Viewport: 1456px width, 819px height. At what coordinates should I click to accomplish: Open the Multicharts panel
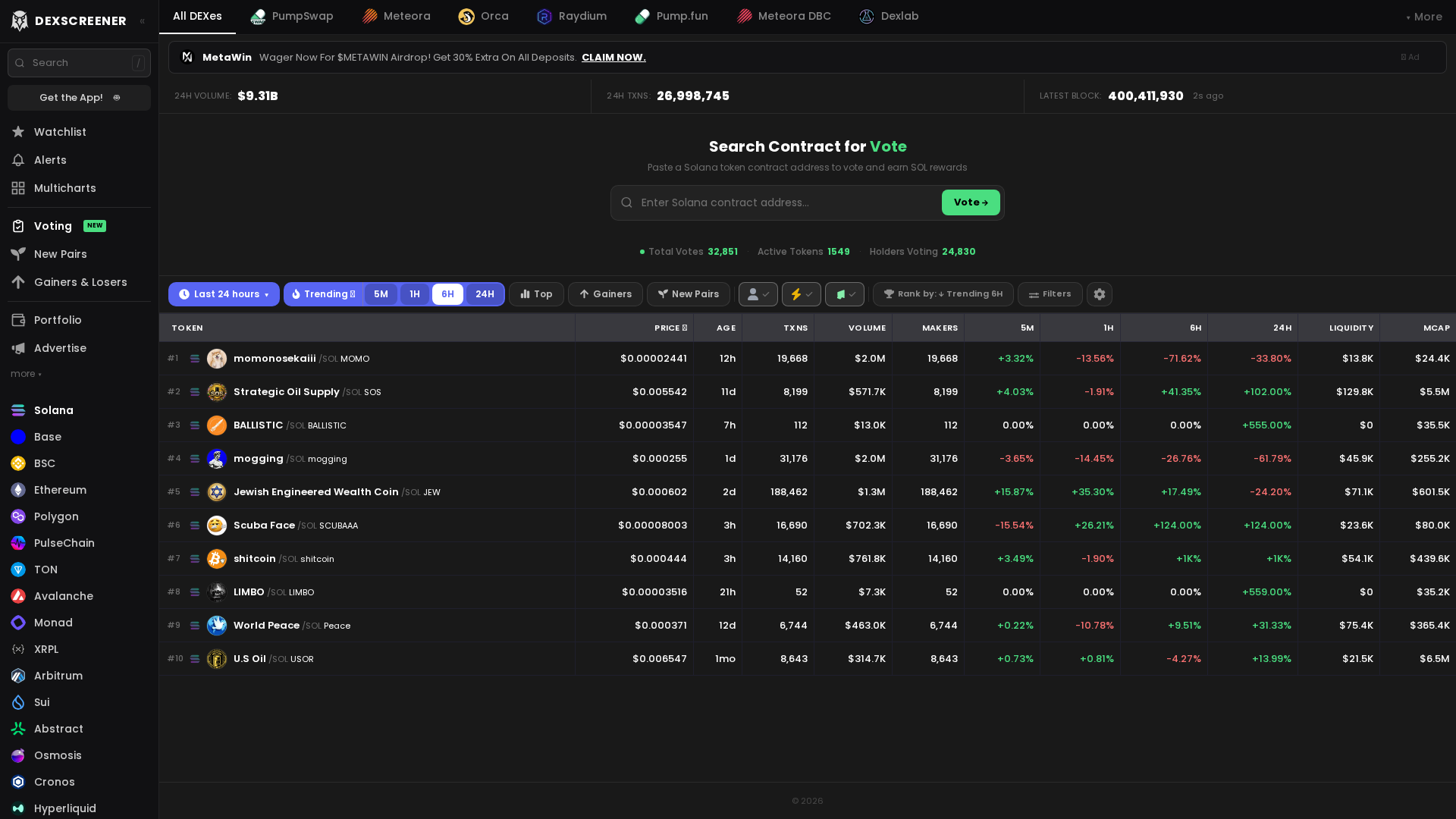click(x=65, y=187)
